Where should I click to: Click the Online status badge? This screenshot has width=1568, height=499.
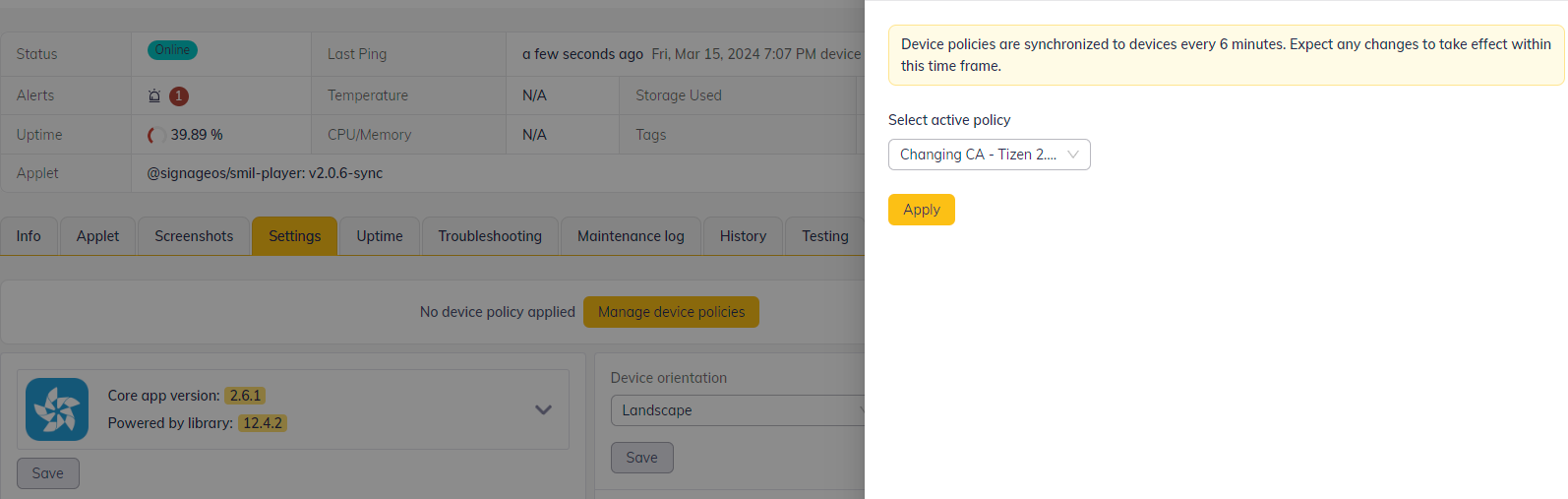click(172, 50)
